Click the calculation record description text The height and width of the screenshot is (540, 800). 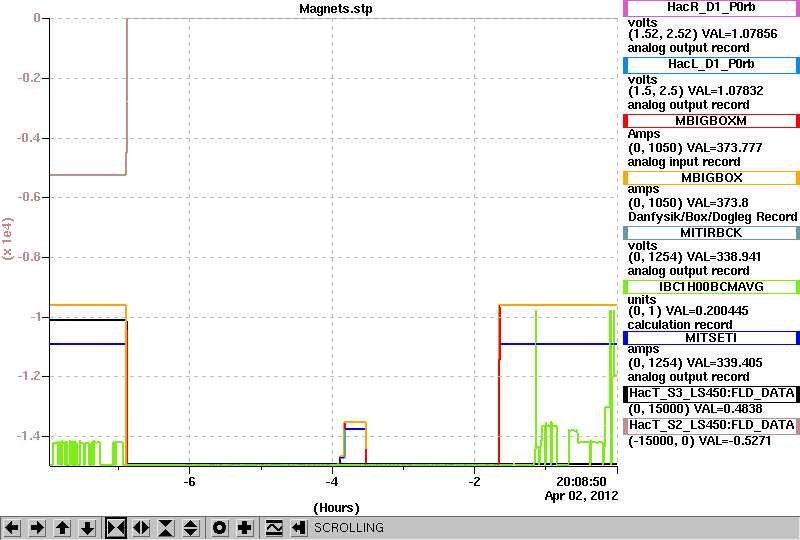pos(680,325)
